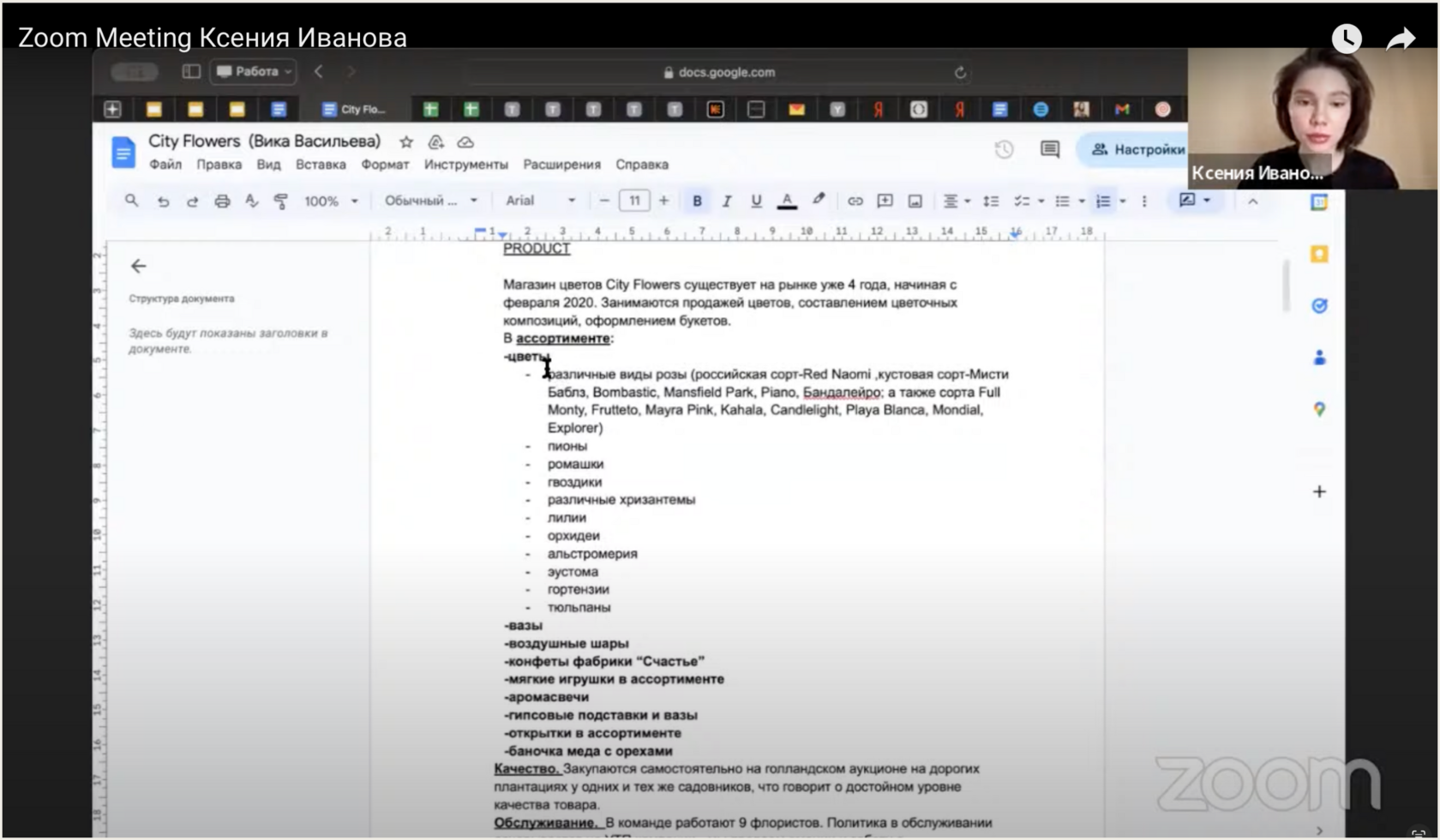The height and width of the screenshot is (840, 1440).
Task: Open the Вставка menu
Action: [x=321, y=165]
